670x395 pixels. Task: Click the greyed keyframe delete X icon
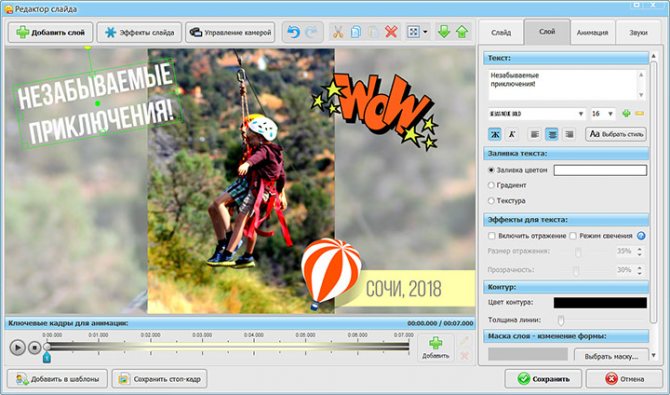[464, 355]
